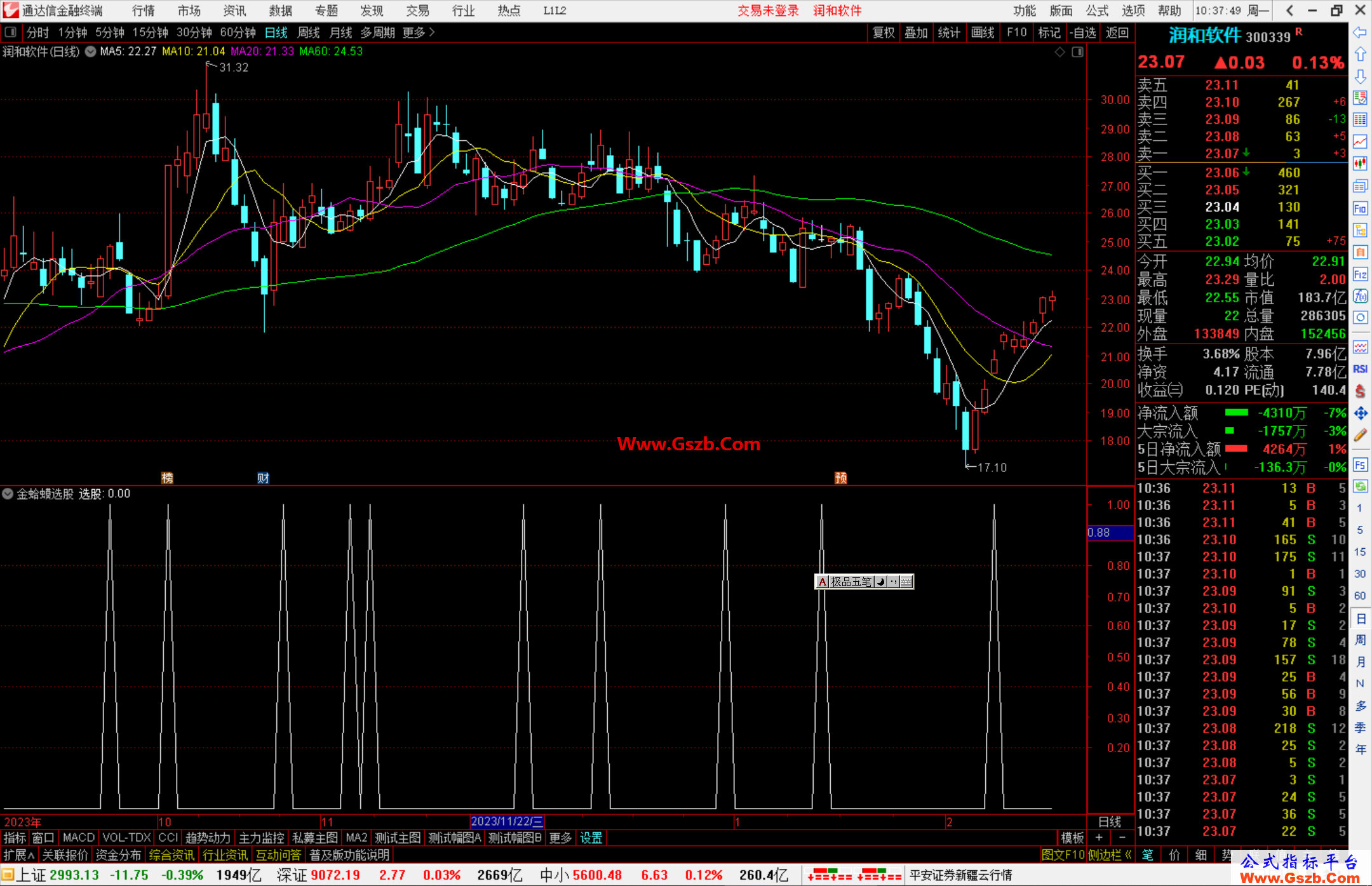Click the F12 icon in right sidebar
The height and width of the screenshot is (886, 1372).
coord(1360,274)
